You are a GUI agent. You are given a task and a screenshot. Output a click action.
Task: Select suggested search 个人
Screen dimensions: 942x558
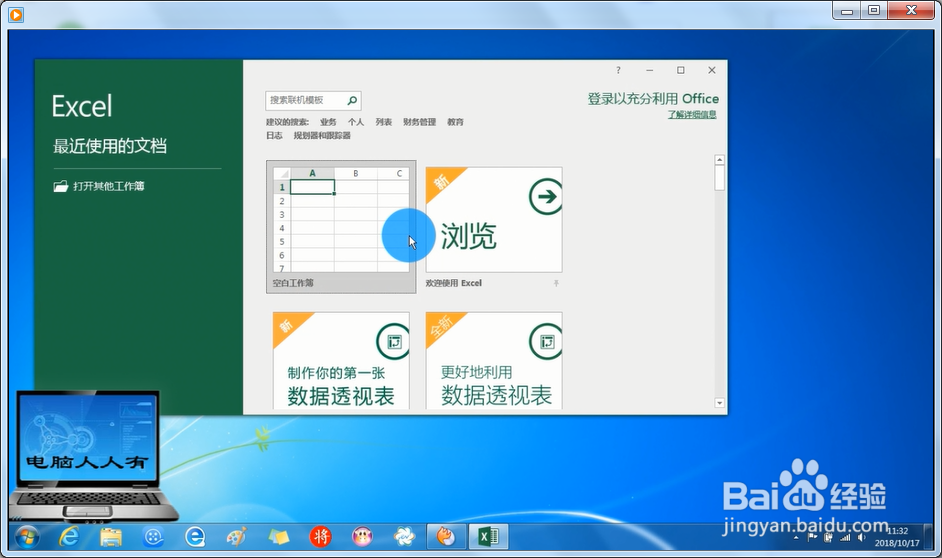click(x=356, y=122)
